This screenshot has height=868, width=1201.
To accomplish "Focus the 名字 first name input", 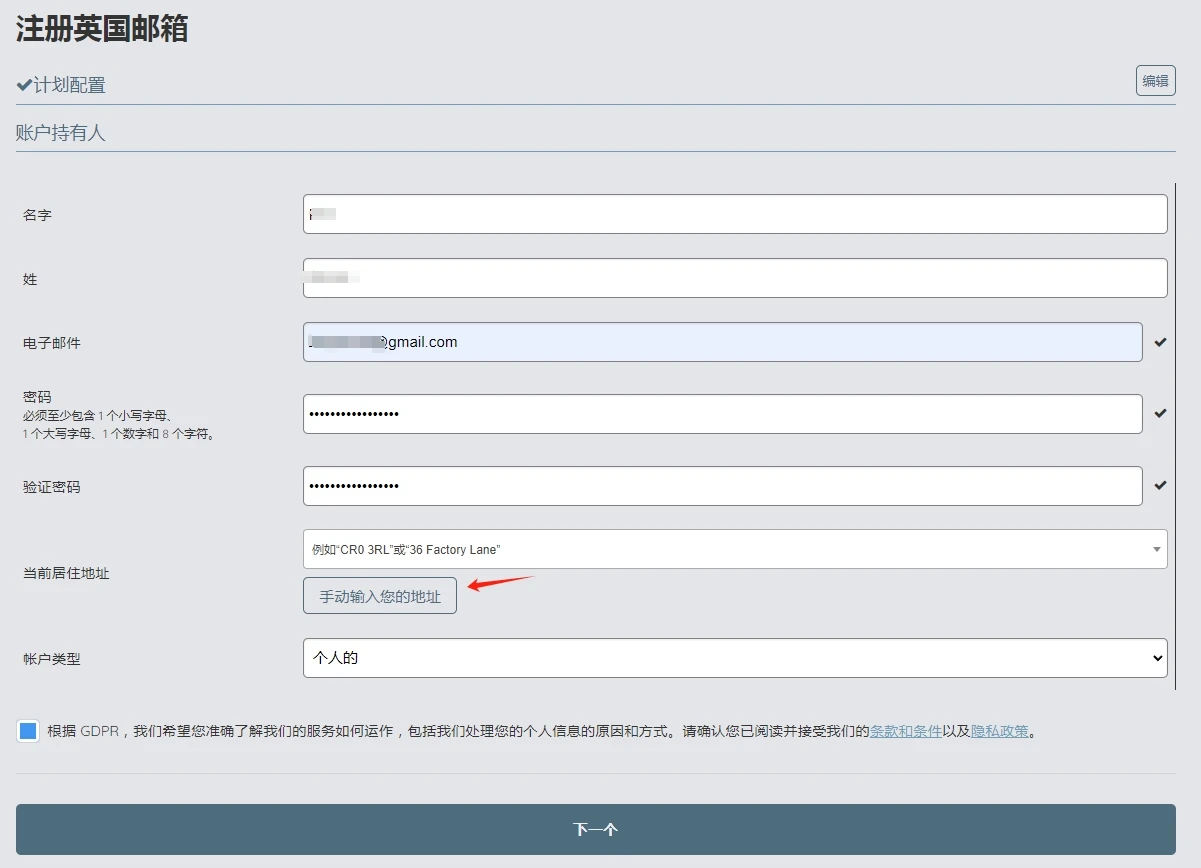I will pyautogui.click(x=735, y=214).
